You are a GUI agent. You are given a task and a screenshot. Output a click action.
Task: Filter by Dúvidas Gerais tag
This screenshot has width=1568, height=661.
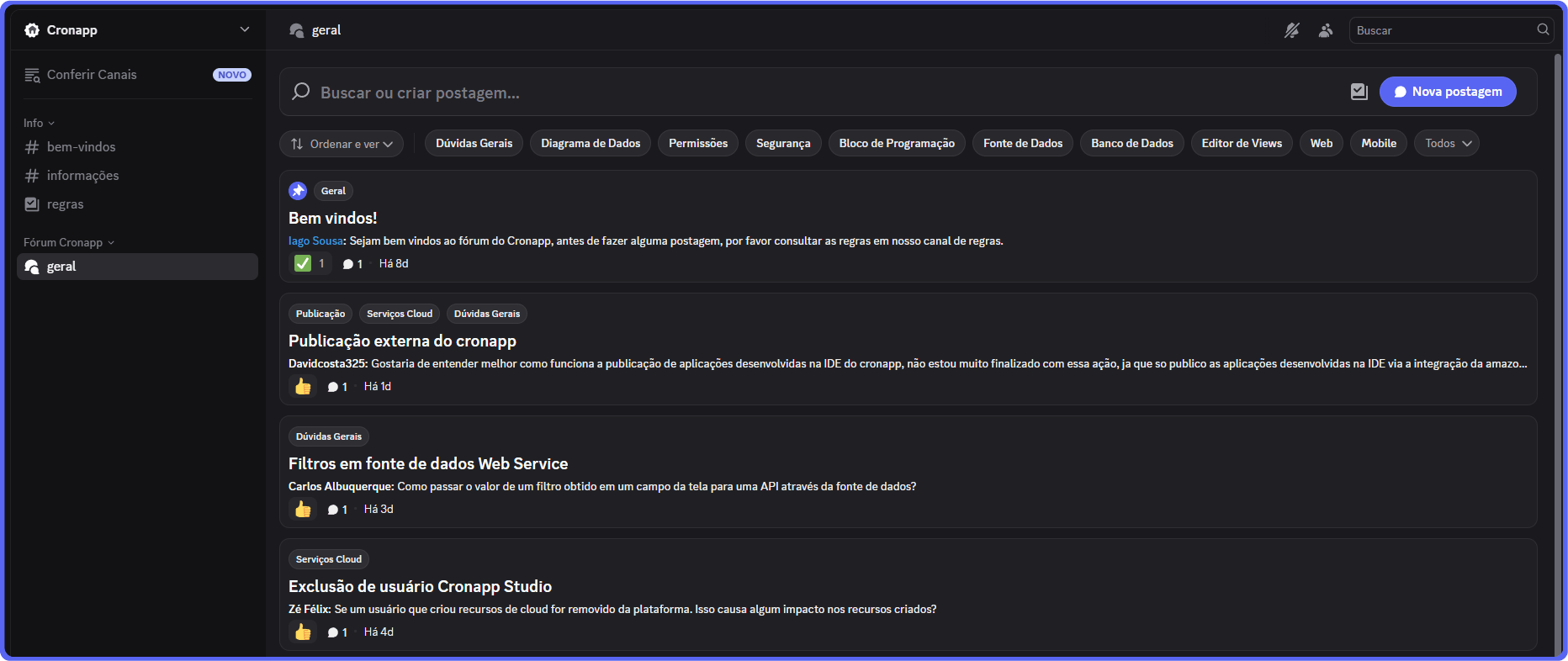coord(474,143)
